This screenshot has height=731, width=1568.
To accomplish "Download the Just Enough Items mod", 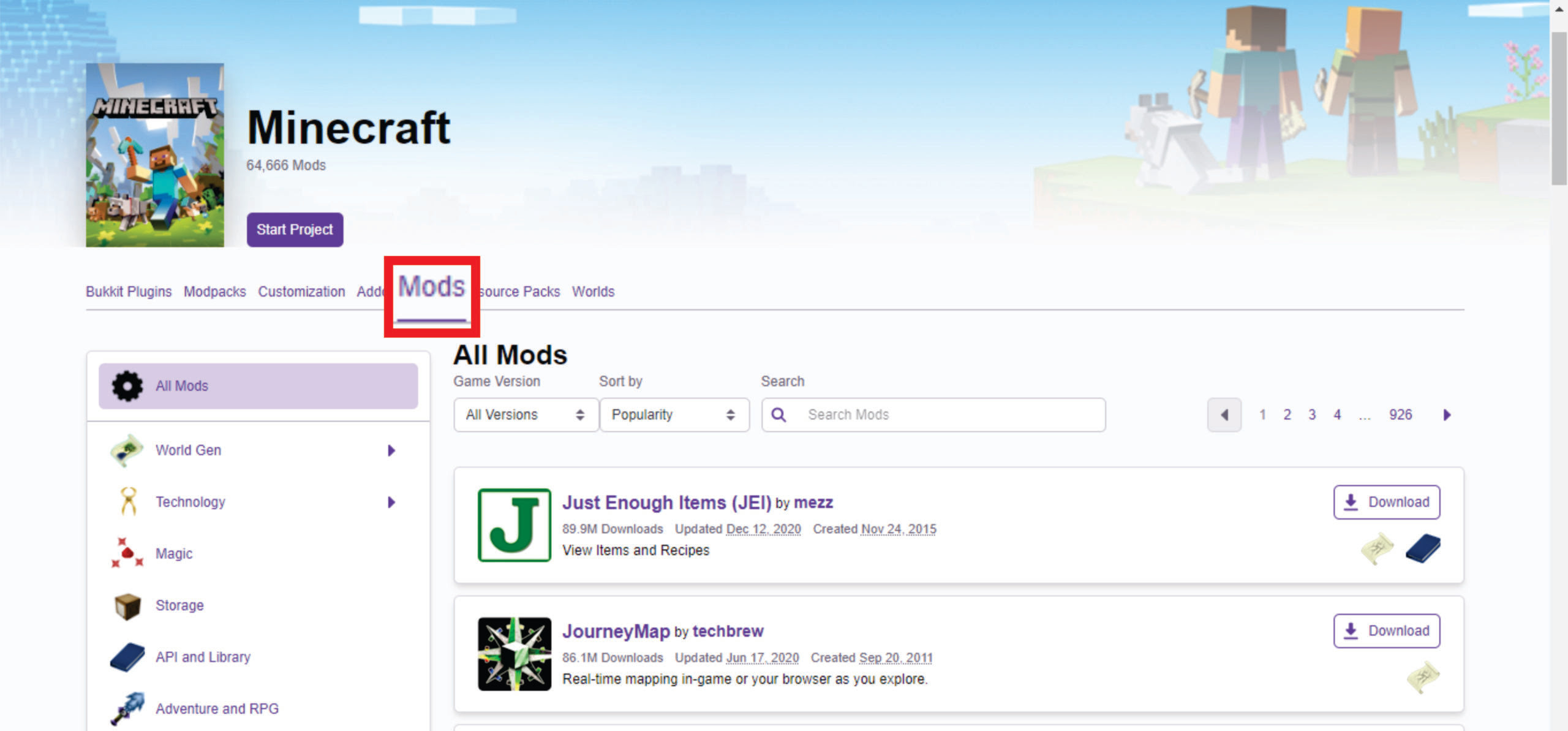I will (x=1386, y=501).
